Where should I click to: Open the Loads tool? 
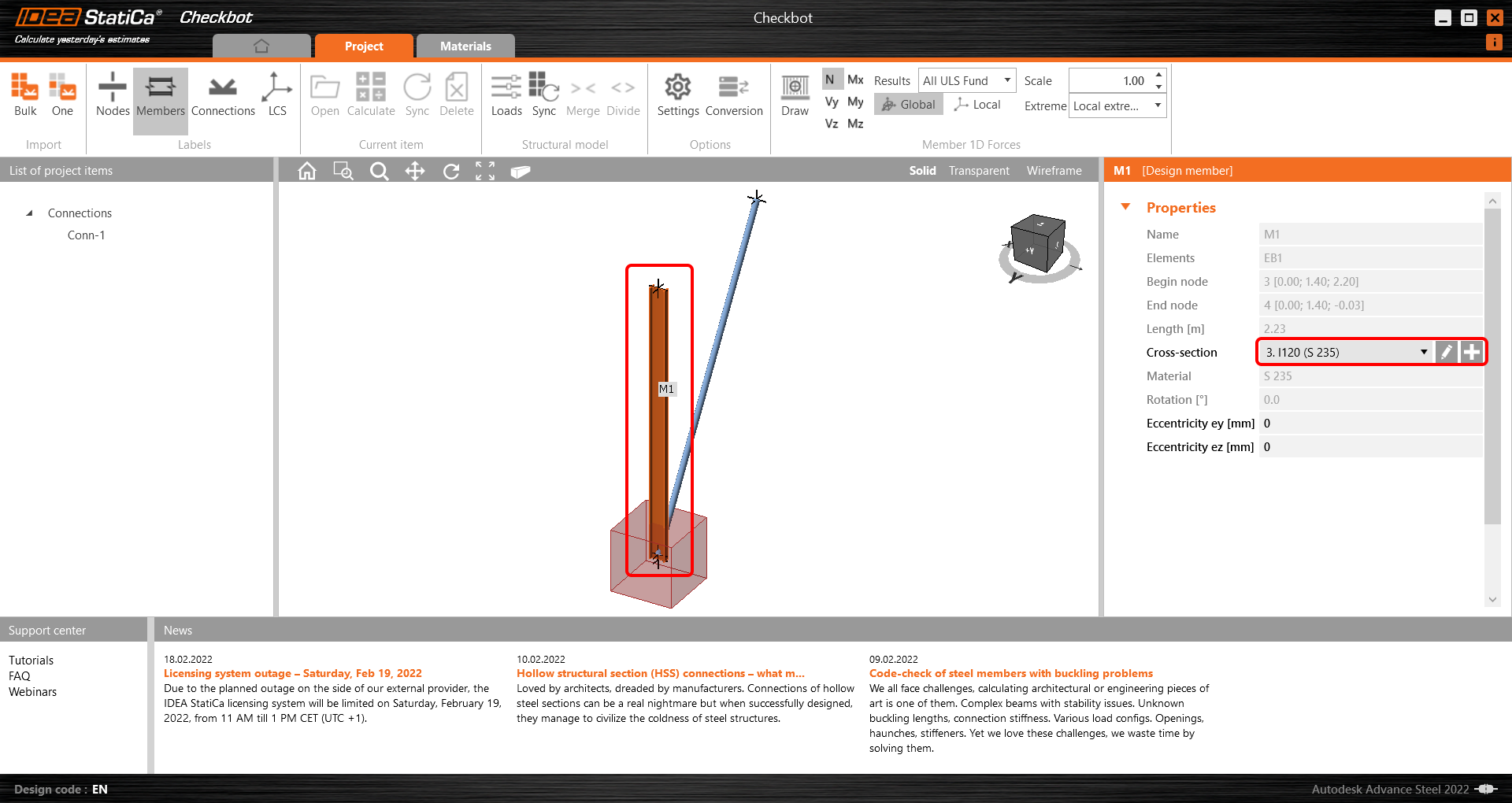[x=506, y=94]
